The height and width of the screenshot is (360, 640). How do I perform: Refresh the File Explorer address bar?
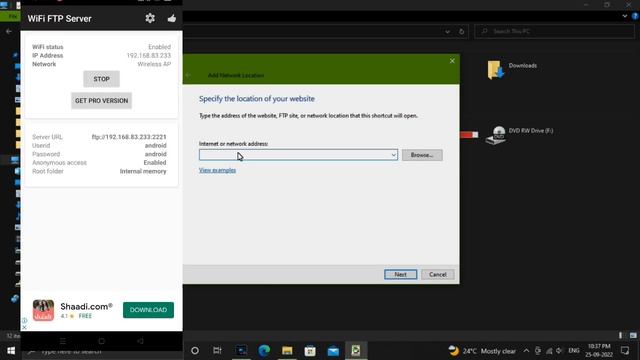(461, 31)
